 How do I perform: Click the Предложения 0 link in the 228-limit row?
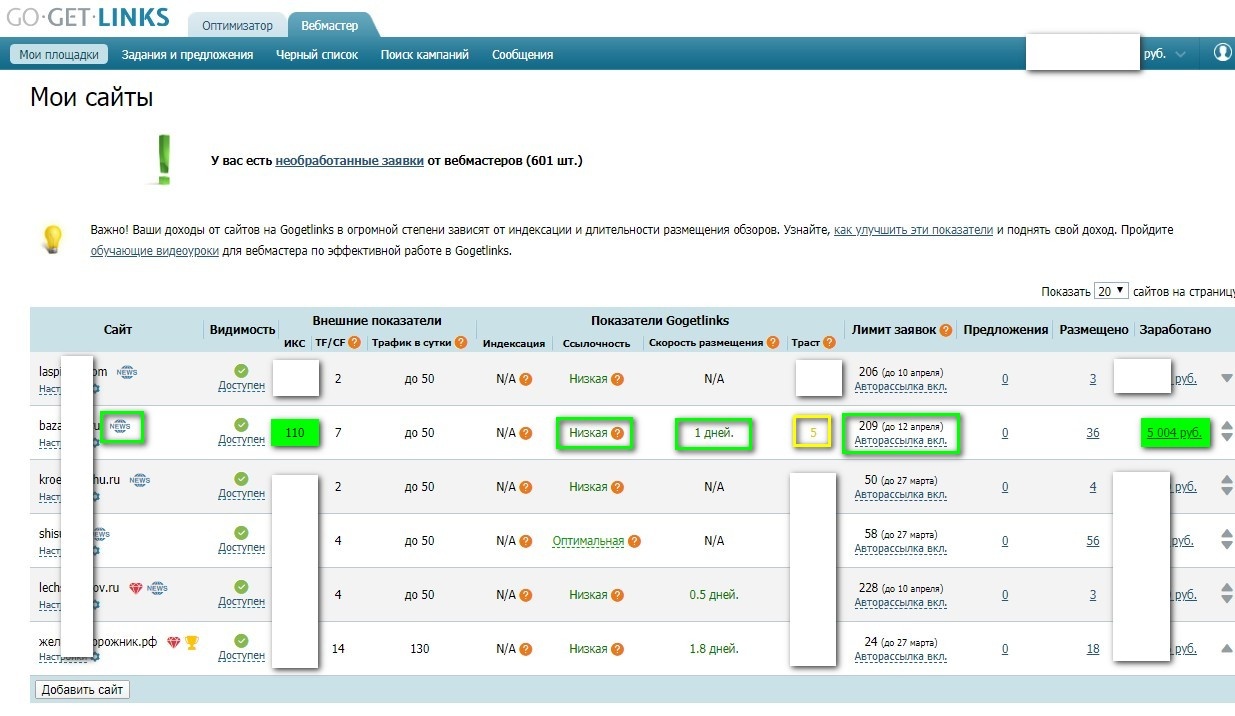(1005, 595)
